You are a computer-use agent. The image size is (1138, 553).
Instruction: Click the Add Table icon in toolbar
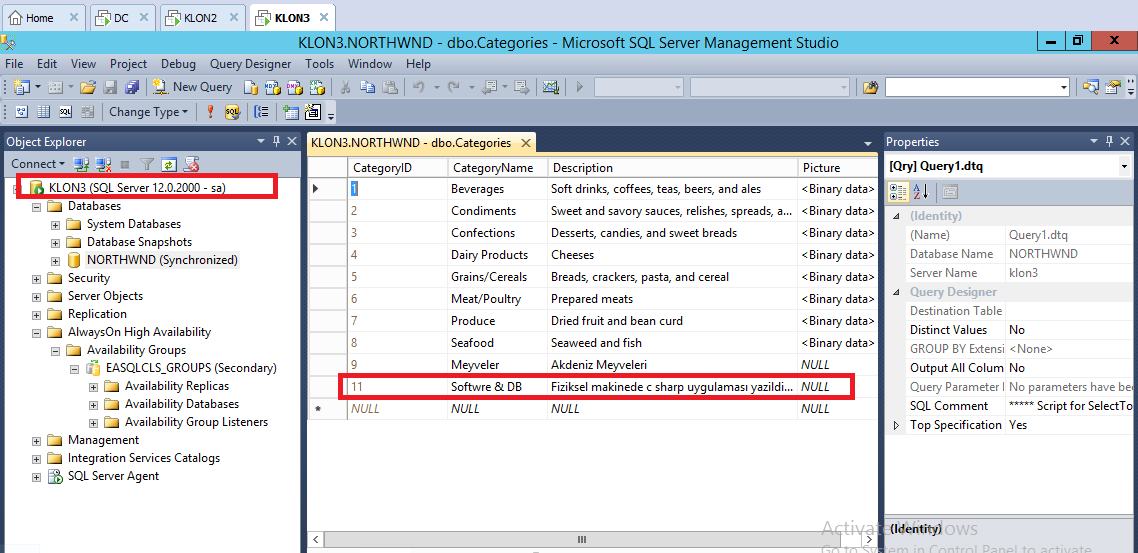(x=291, y=112)
